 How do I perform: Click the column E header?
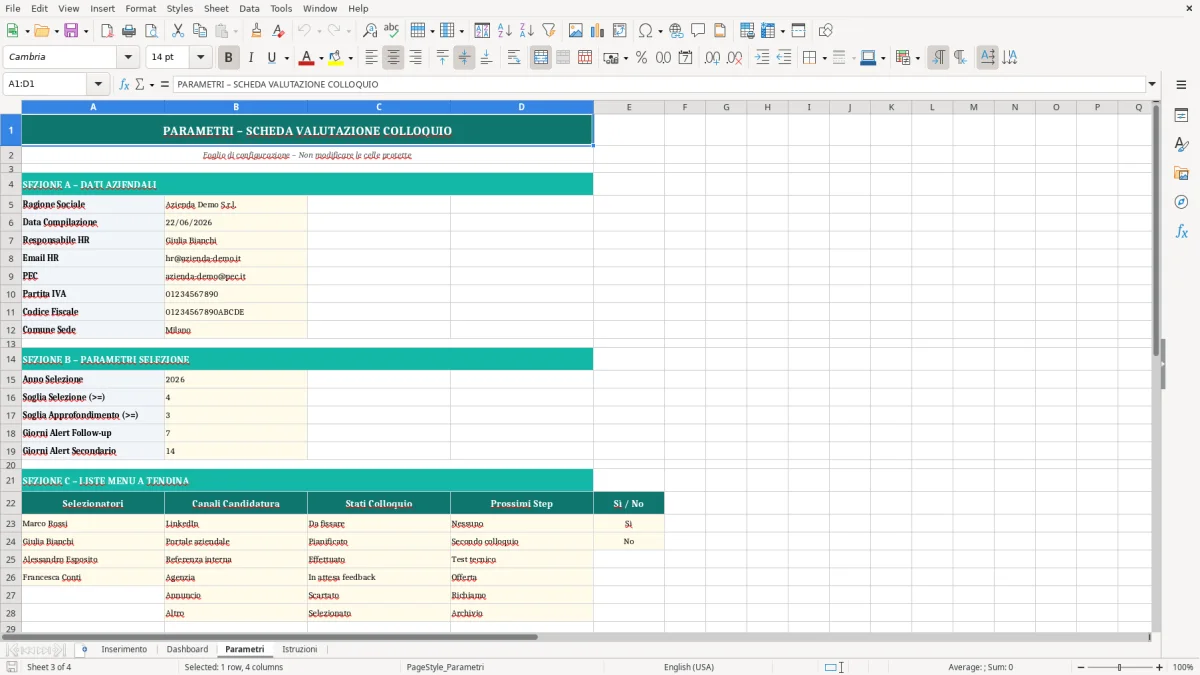[629, 107]
